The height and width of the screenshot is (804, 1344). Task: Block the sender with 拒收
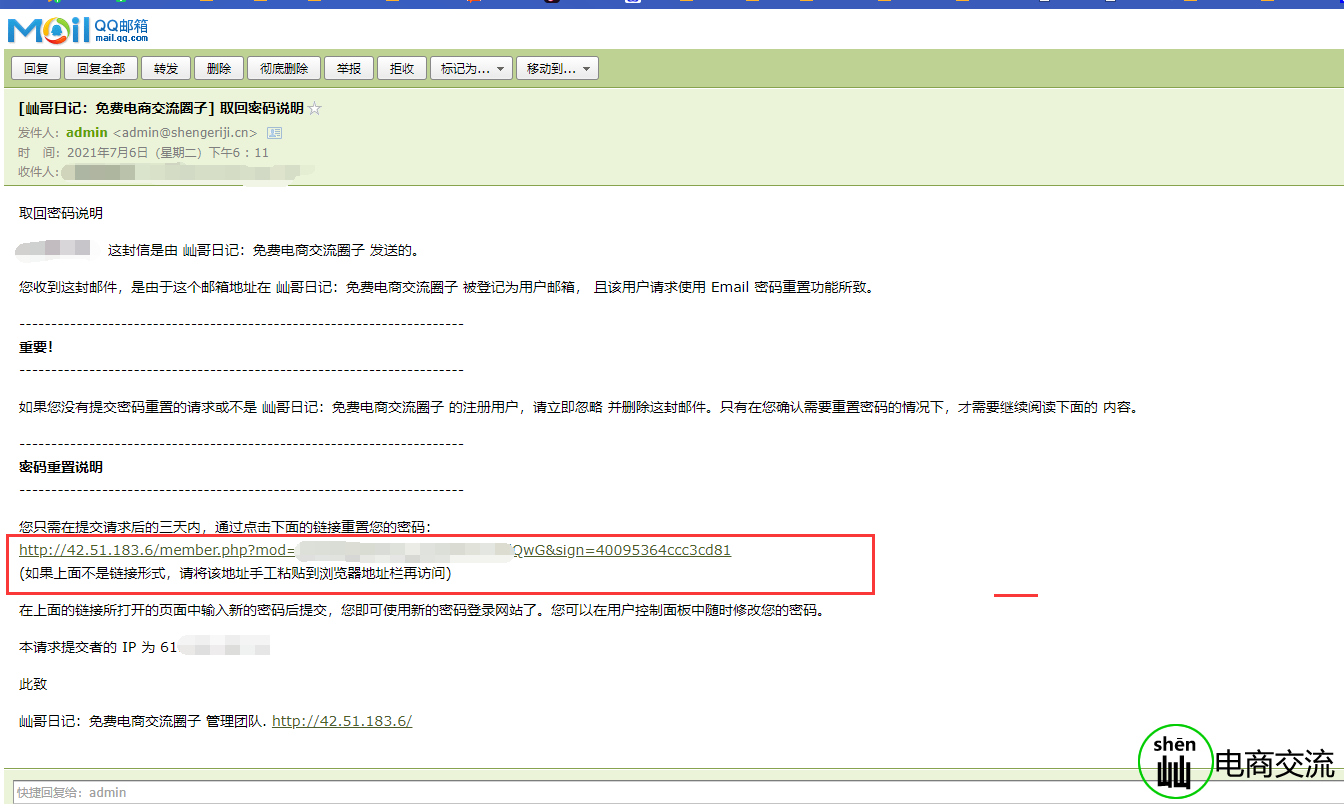click(x=402, y=68)
